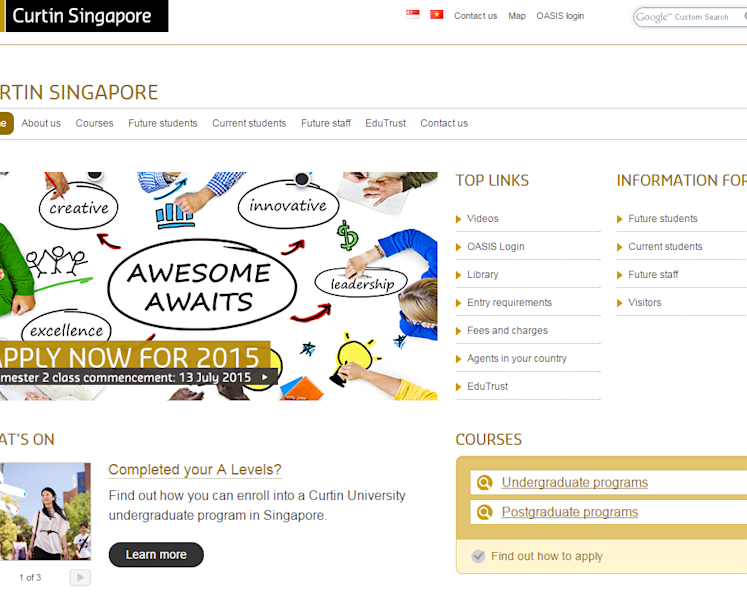Open the Future students menu item
Viewport: 747px width, 598px height.
162,123
